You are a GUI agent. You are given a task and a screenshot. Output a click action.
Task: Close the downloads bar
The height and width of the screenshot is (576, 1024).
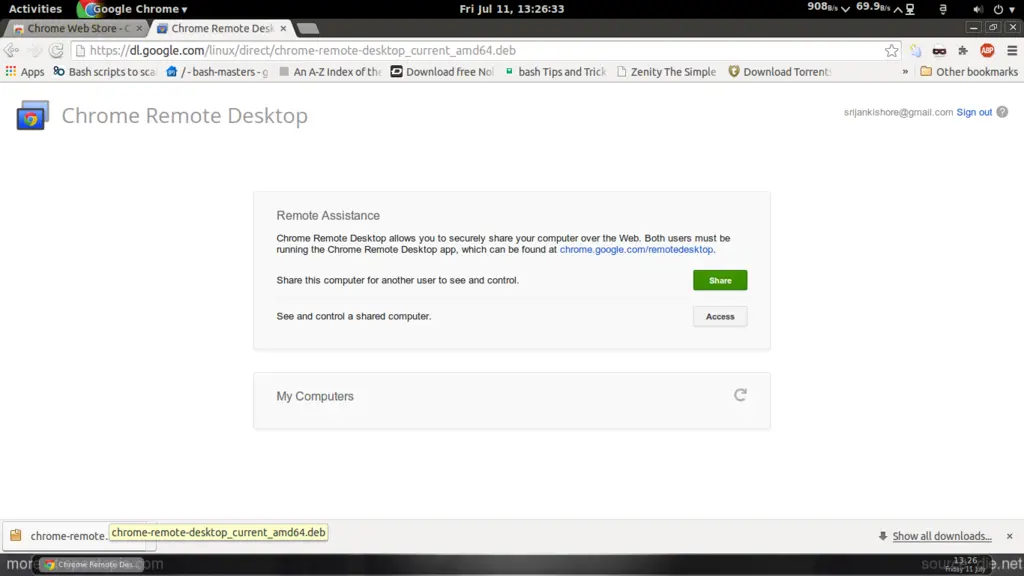coord(1010,536)
